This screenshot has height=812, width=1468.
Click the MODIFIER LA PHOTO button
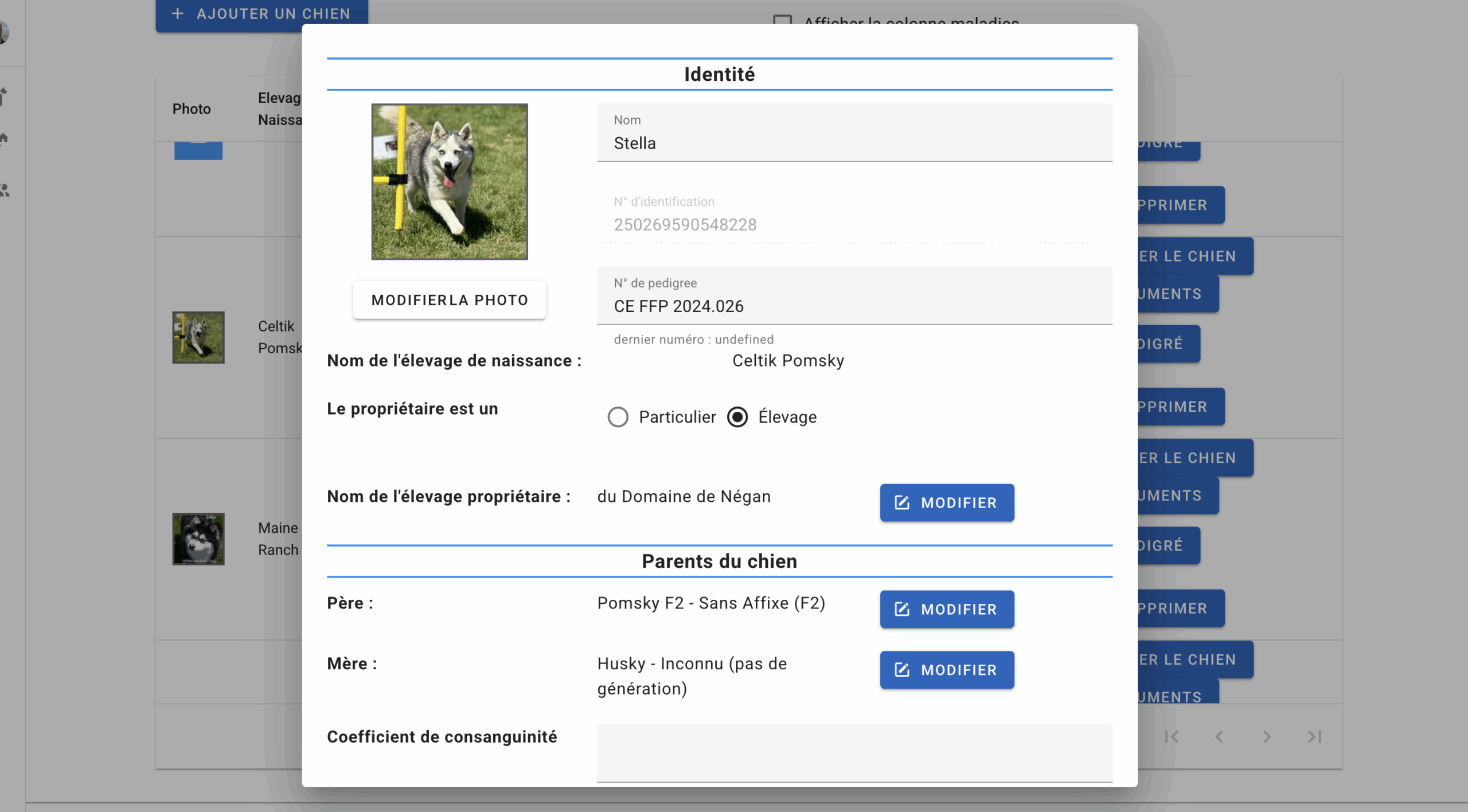tap(449, 300)
